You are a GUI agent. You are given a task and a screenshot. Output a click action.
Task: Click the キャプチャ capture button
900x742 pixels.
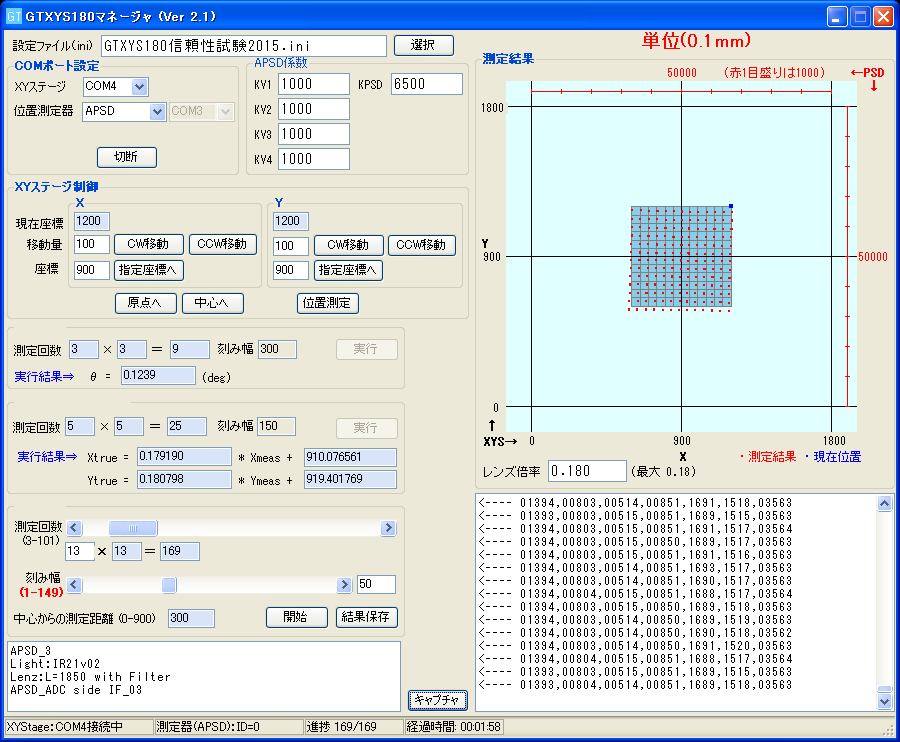pos(436,700)
